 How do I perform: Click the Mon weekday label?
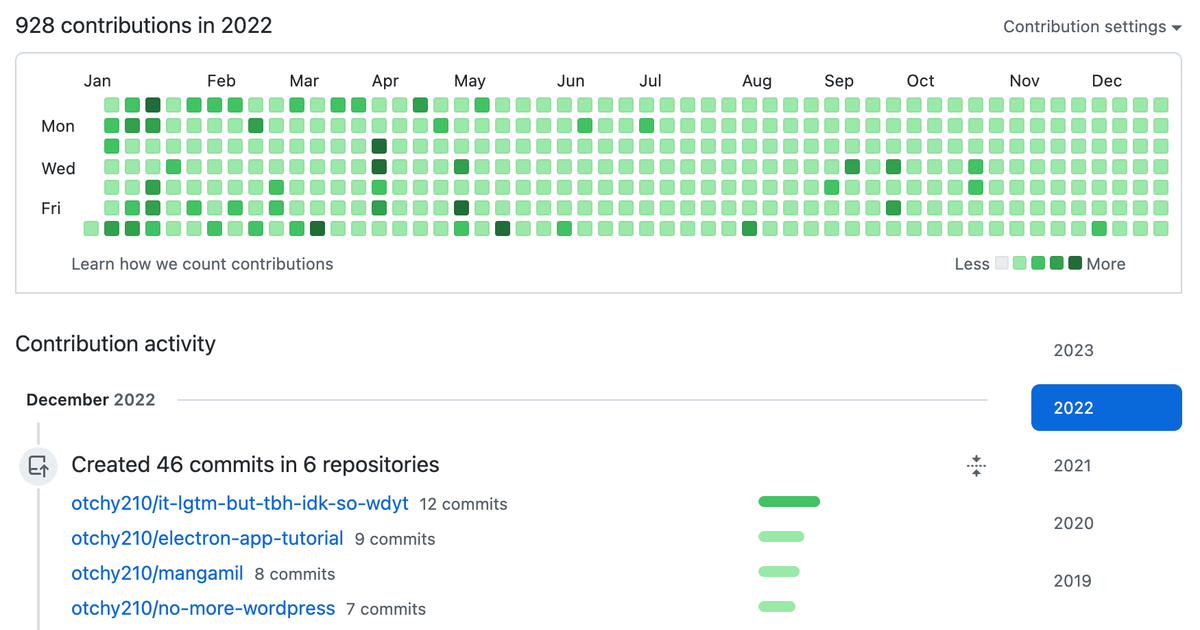coord(58,126)
